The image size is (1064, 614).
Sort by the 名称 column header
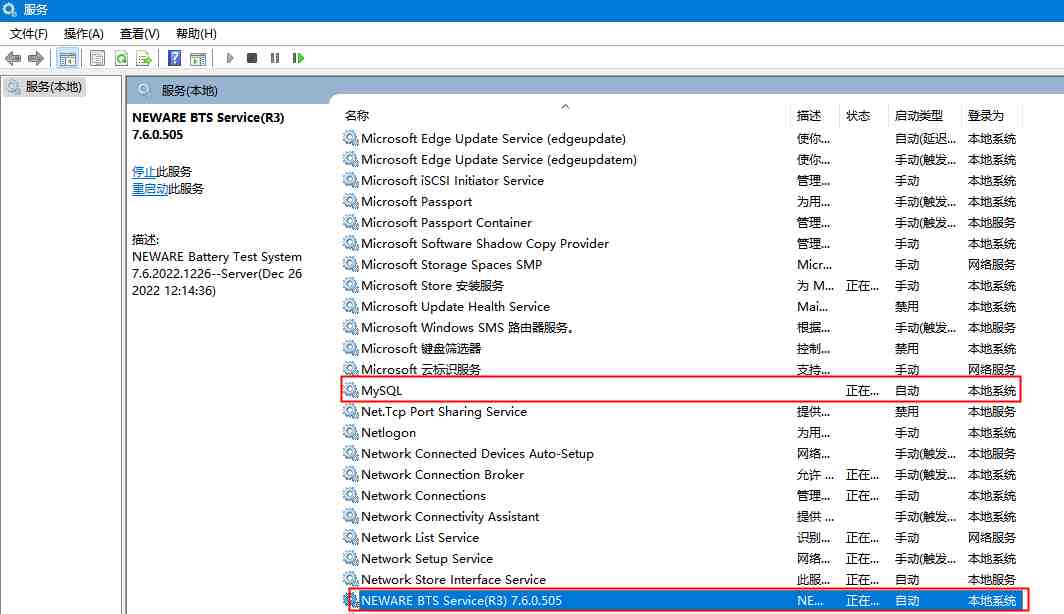356,116
